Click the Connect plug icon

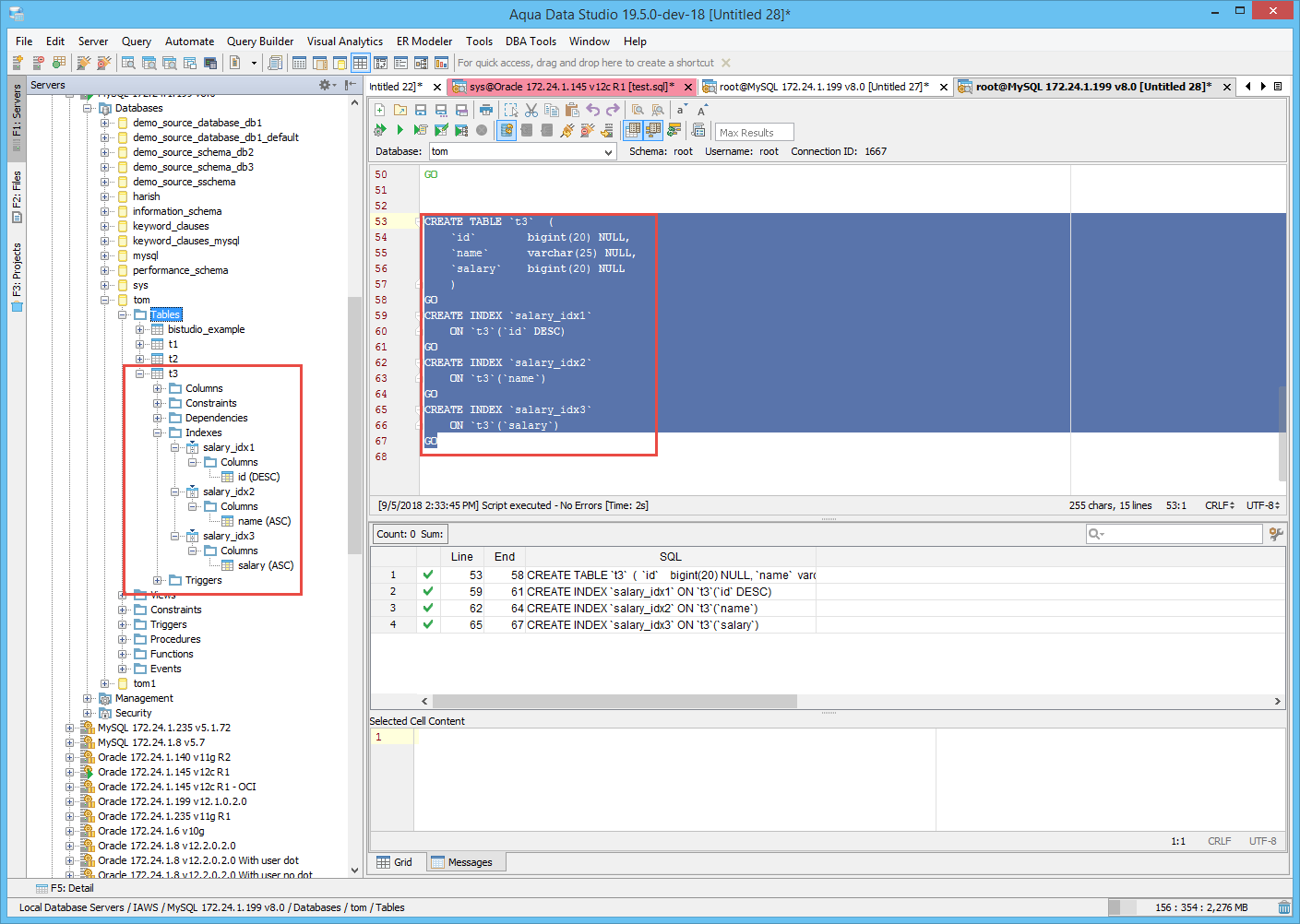pos(567,130)
